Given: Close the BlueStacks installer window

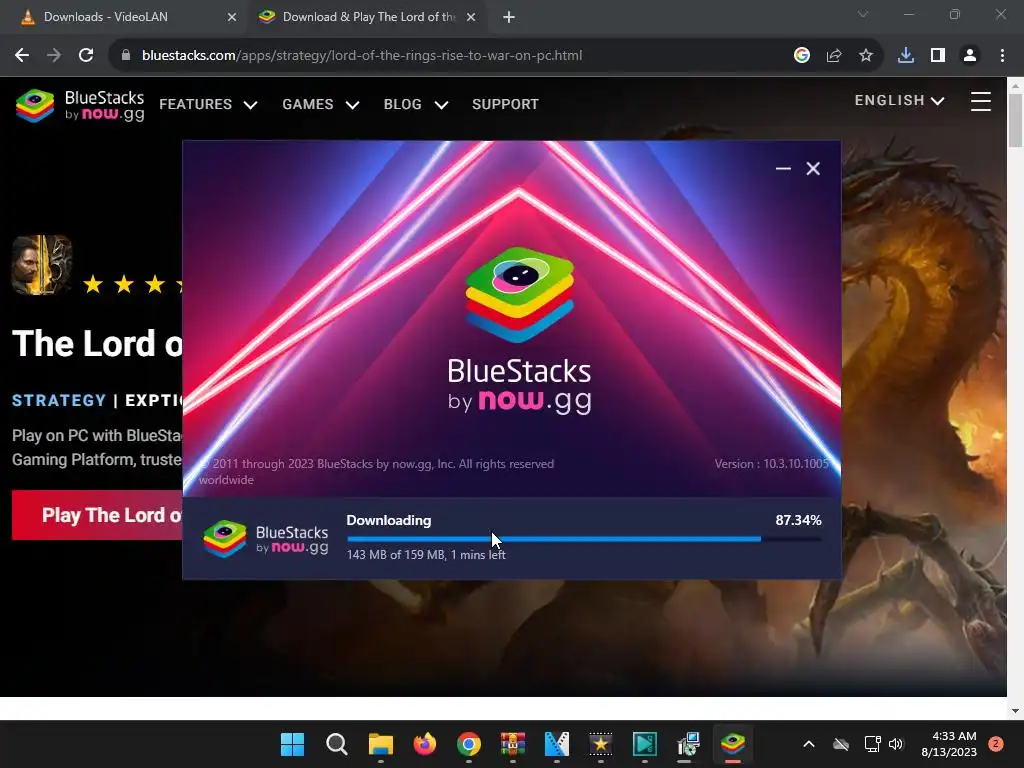Looking at the screenshot, I should point(813,168).
